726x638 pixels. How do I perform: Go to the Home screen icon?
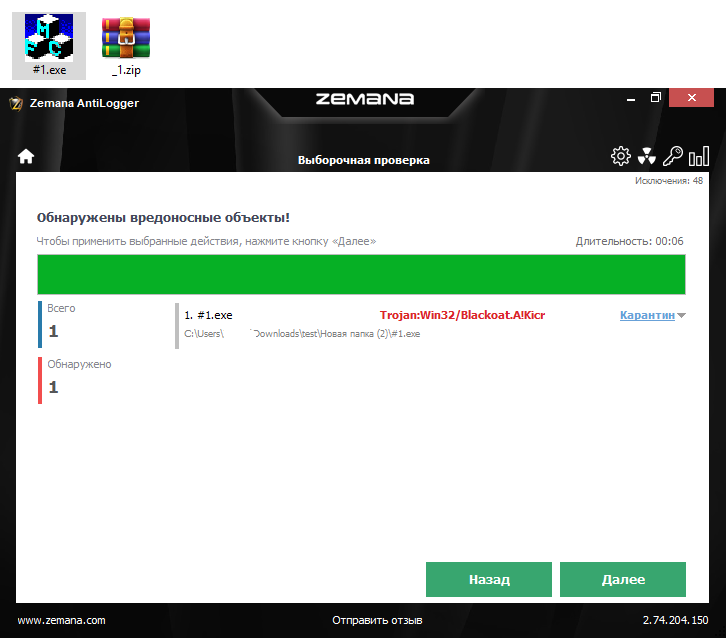click(x=26, y=156)
